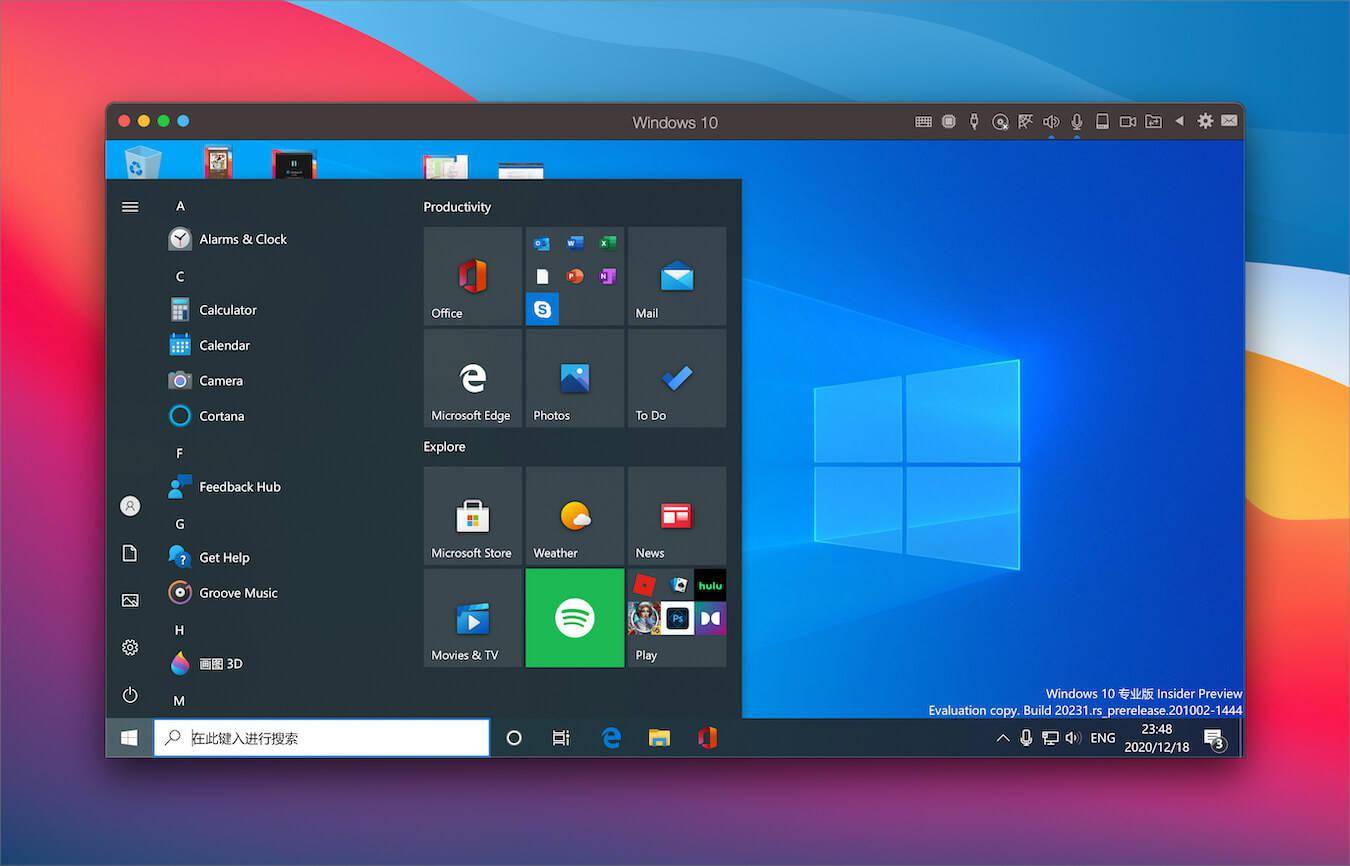Open the Photos tile
The image size is (1350, 866).
point(575,378)
